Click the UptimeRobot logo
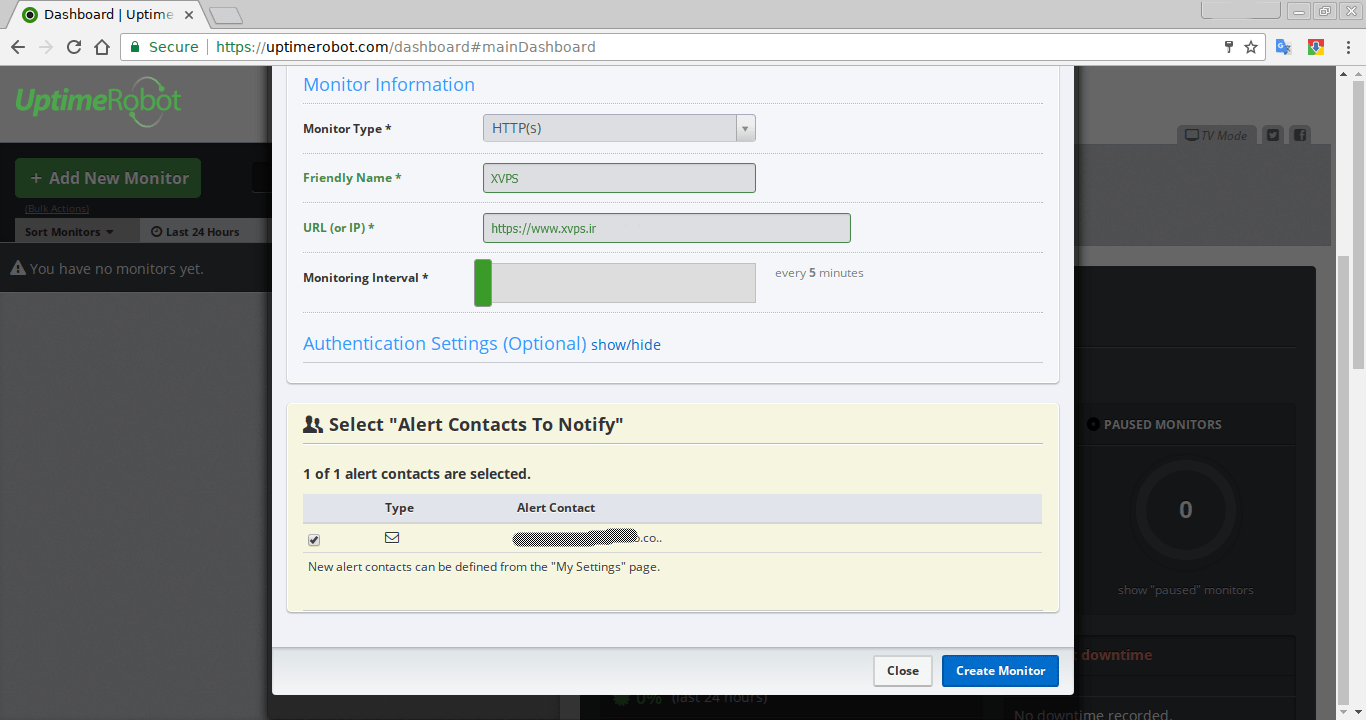 point(98,102)
